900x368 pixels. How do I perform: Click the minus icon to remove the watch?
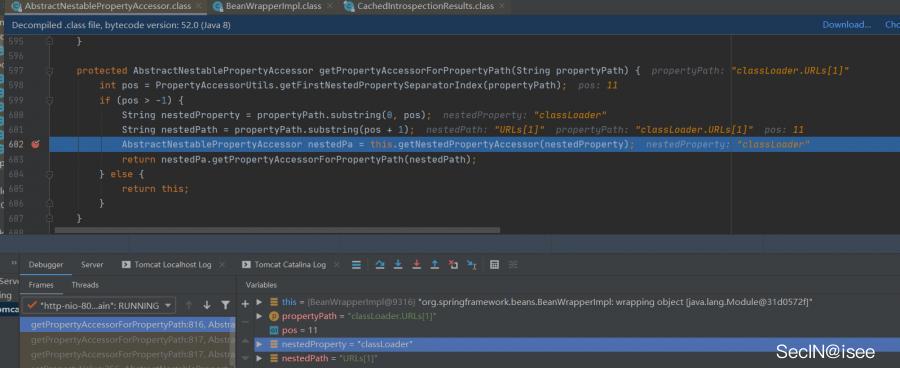pos(245,323)
